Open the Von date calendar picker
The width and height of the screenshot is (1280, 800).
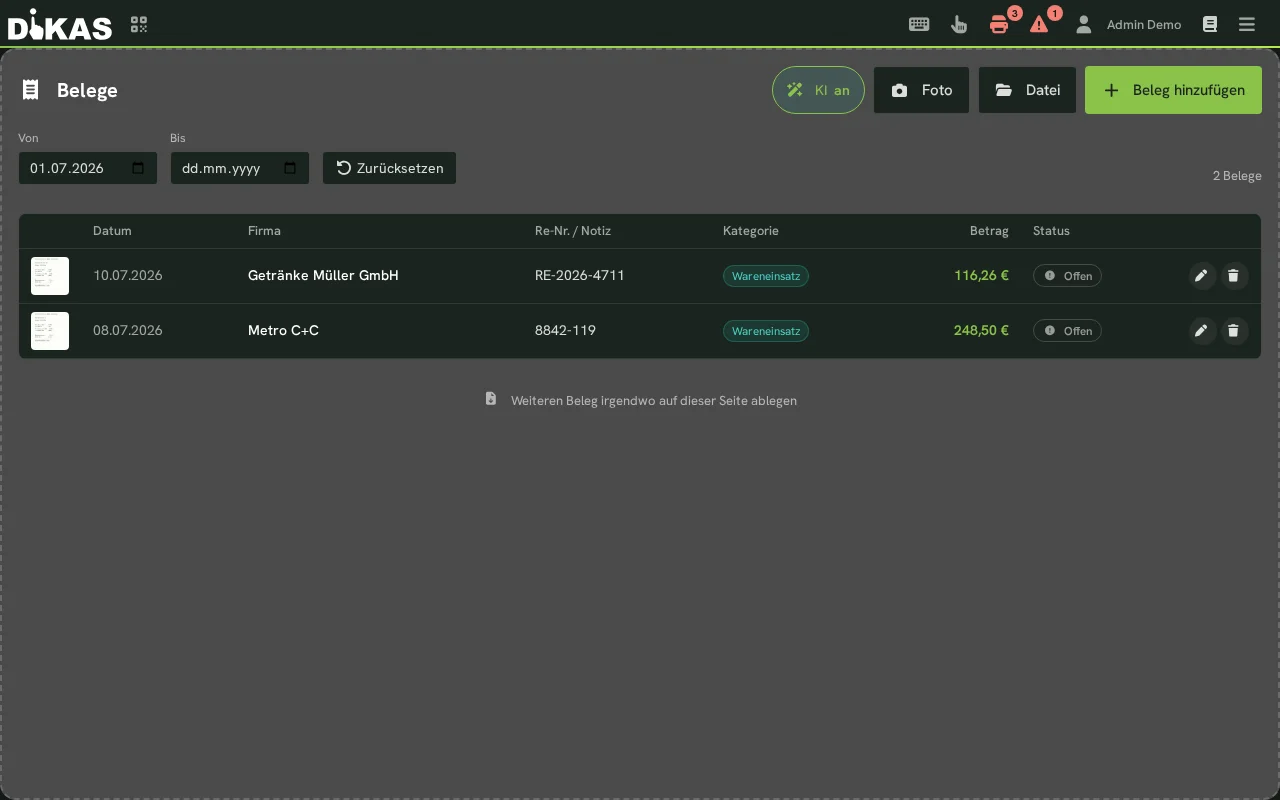pos(138,168)
